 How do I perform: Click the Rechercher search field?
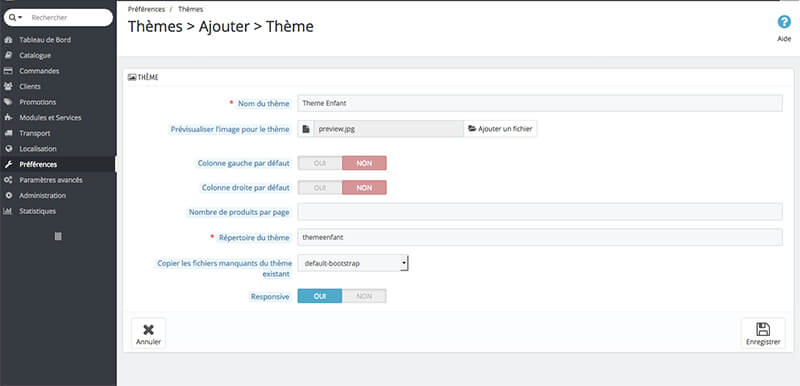pyautogui.click(x=69, y=17)
